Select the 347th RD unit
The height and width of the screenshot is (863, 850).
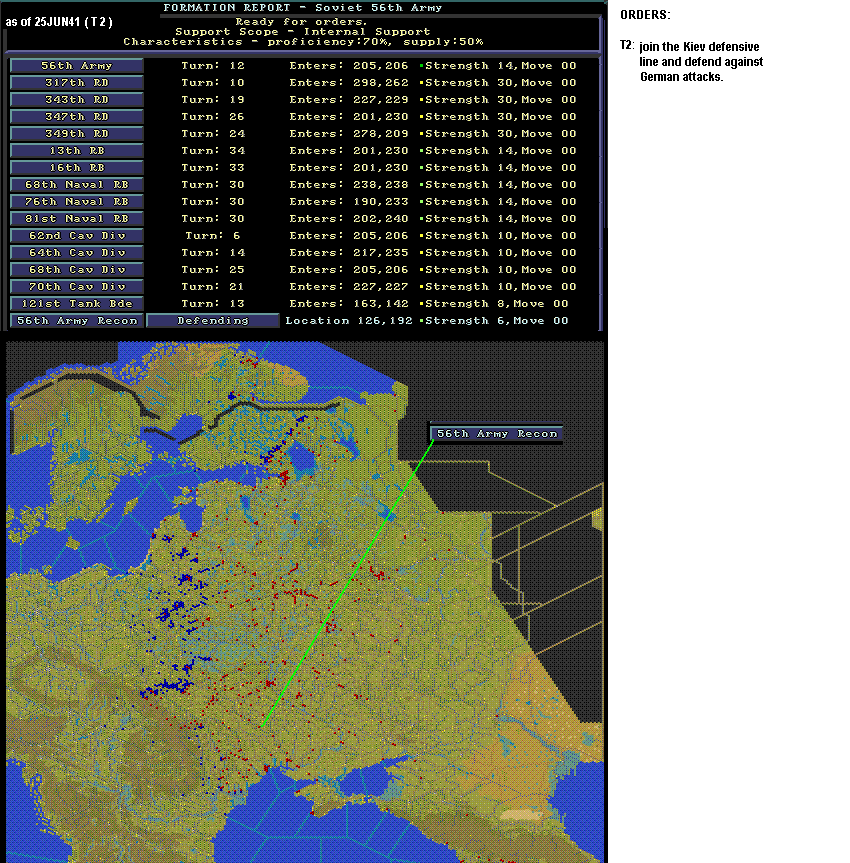77,117
